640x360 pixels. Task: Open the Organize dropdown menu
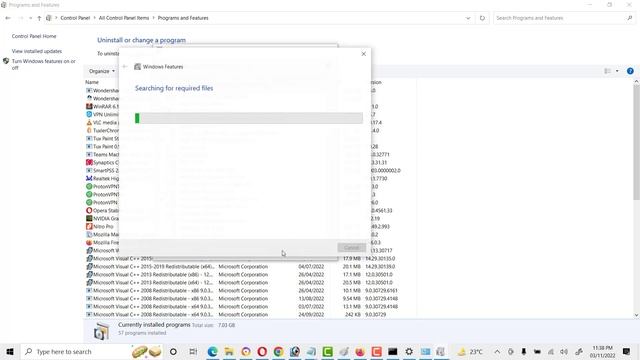coord(102,71)
